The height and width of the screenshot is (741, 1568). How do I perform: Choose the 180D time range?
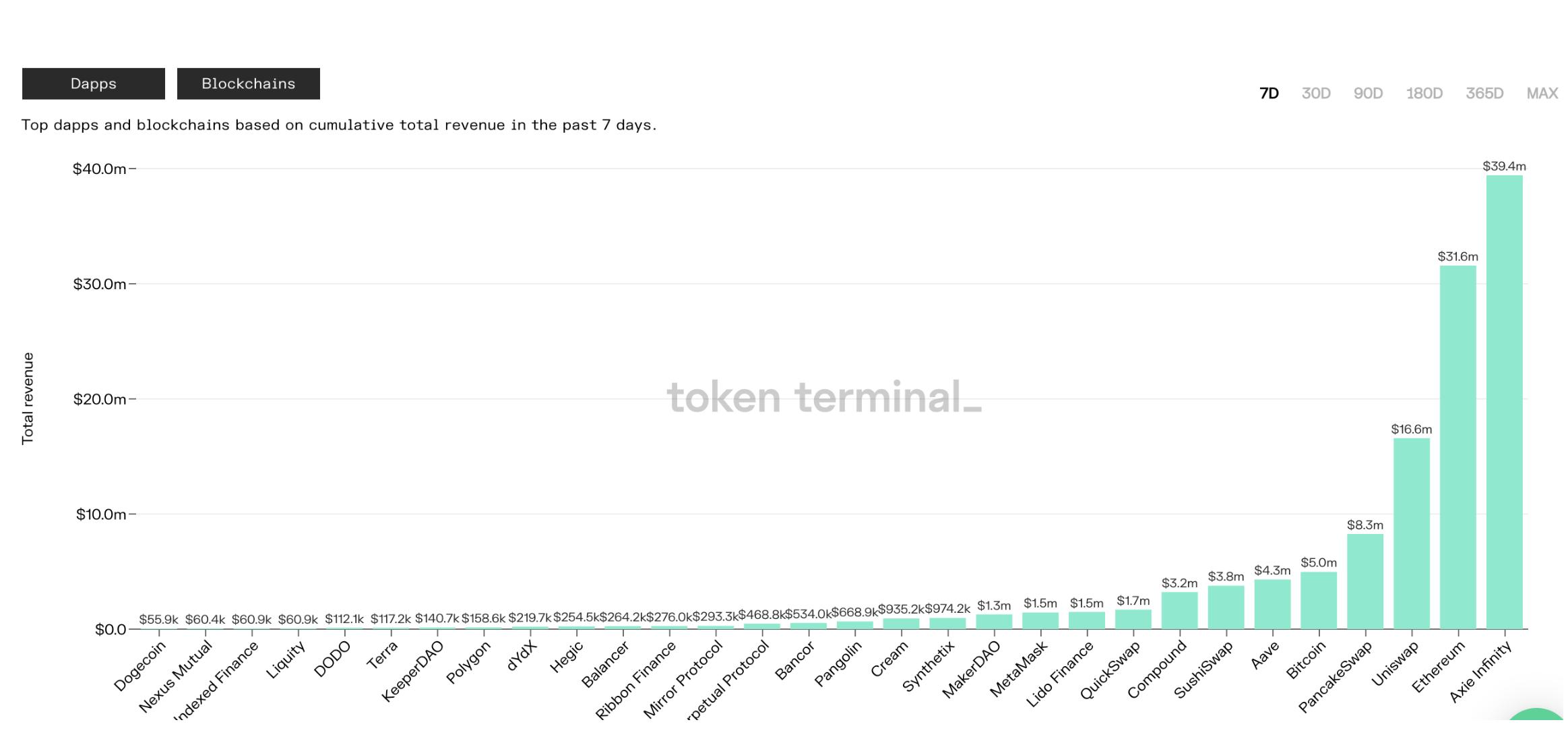1424,93
